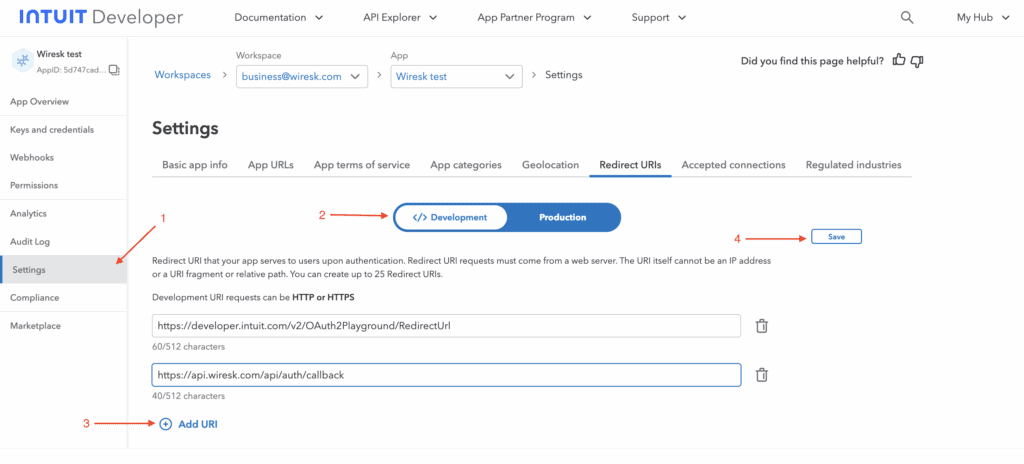Screen dimensions: 1024x464
Task: Click the '60/512 characters' counter text
Action: (x=188, y=347)
